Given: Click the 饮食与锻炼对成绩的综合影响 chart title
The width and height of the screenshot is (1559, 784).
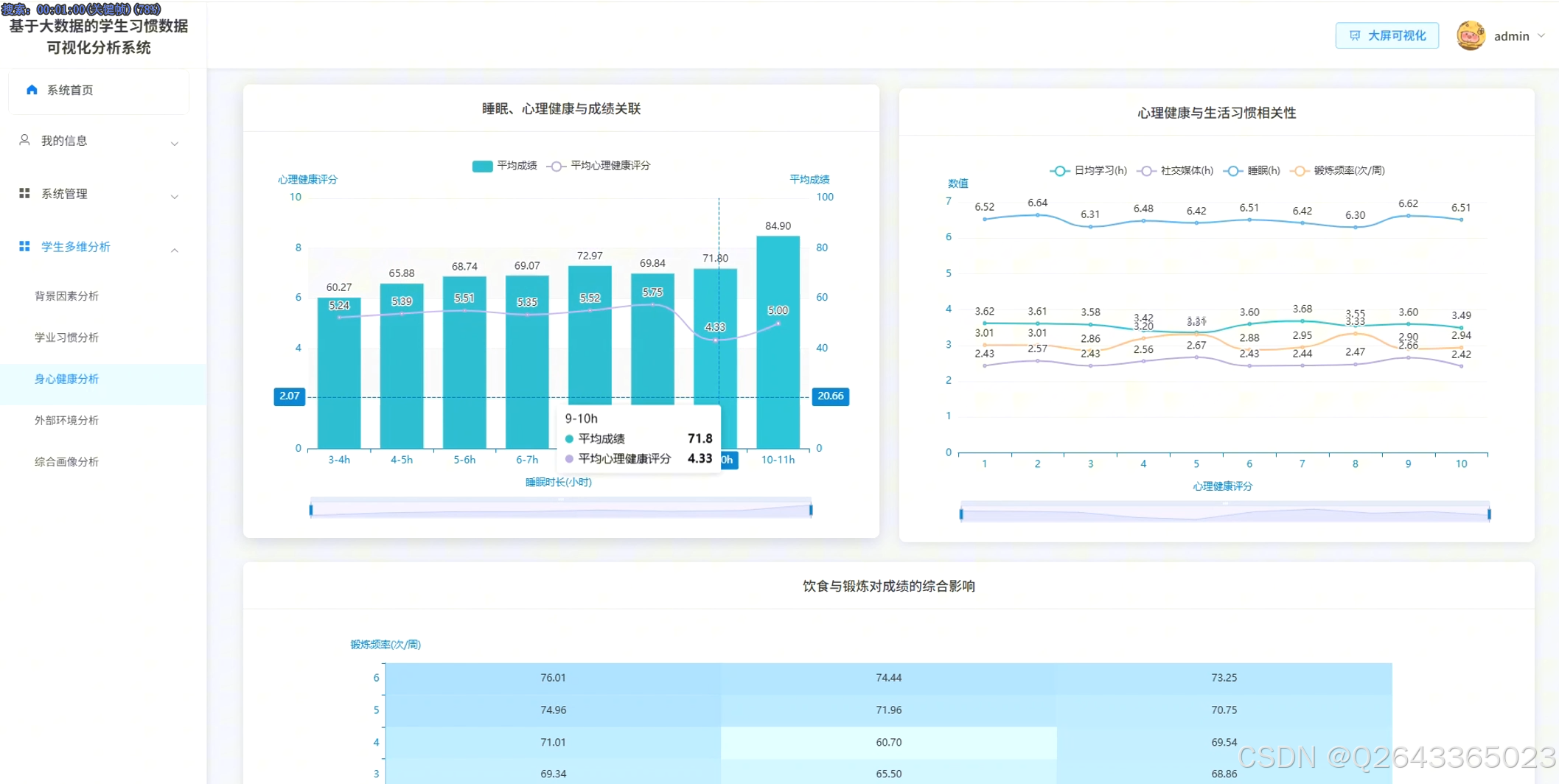Looking at the screenshot, I should pyautogui.click(x=888, y=586).
